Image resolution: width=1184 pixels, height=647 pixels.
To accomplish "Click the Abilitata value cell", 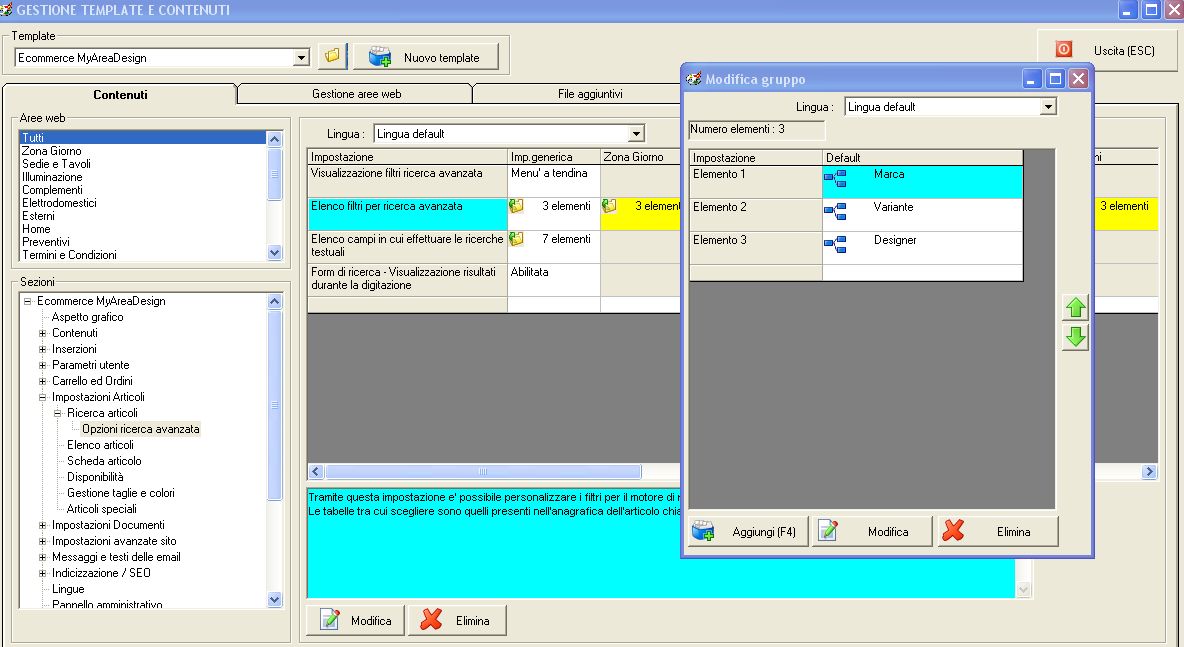I will [553, 279].
